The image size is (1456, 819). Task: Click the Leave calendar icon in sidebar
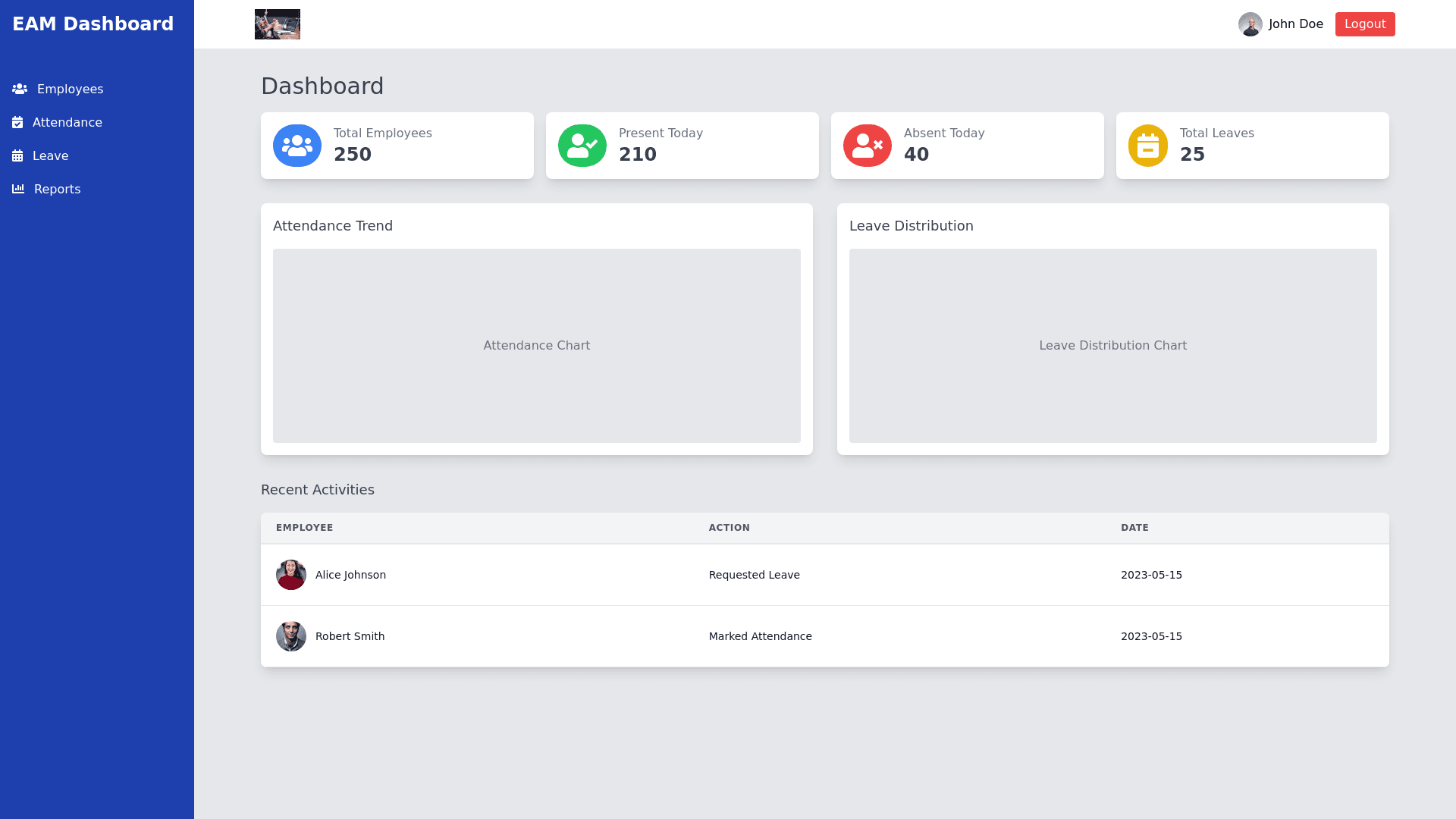17,156
